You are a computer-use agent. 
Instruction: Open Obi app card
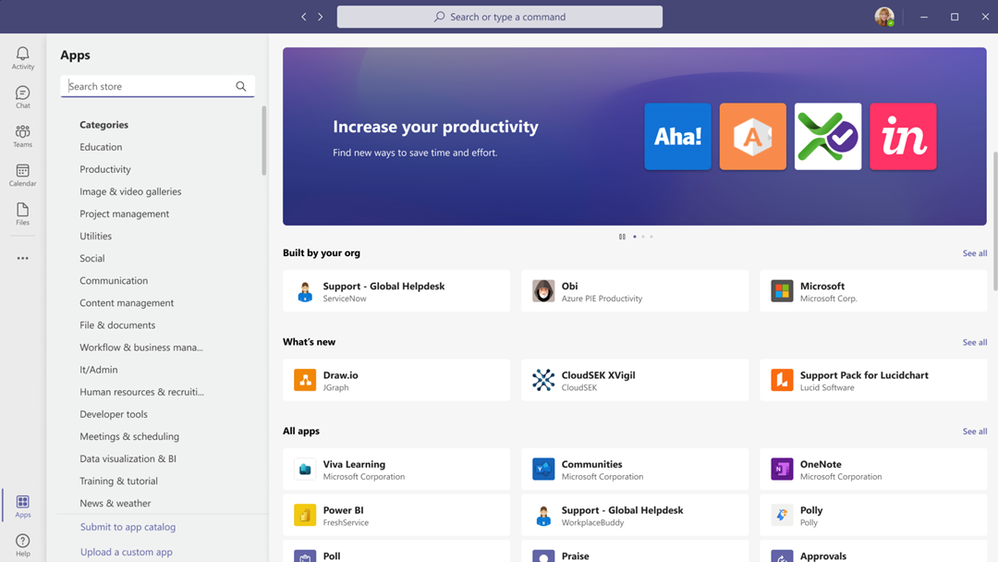(635, 291)
